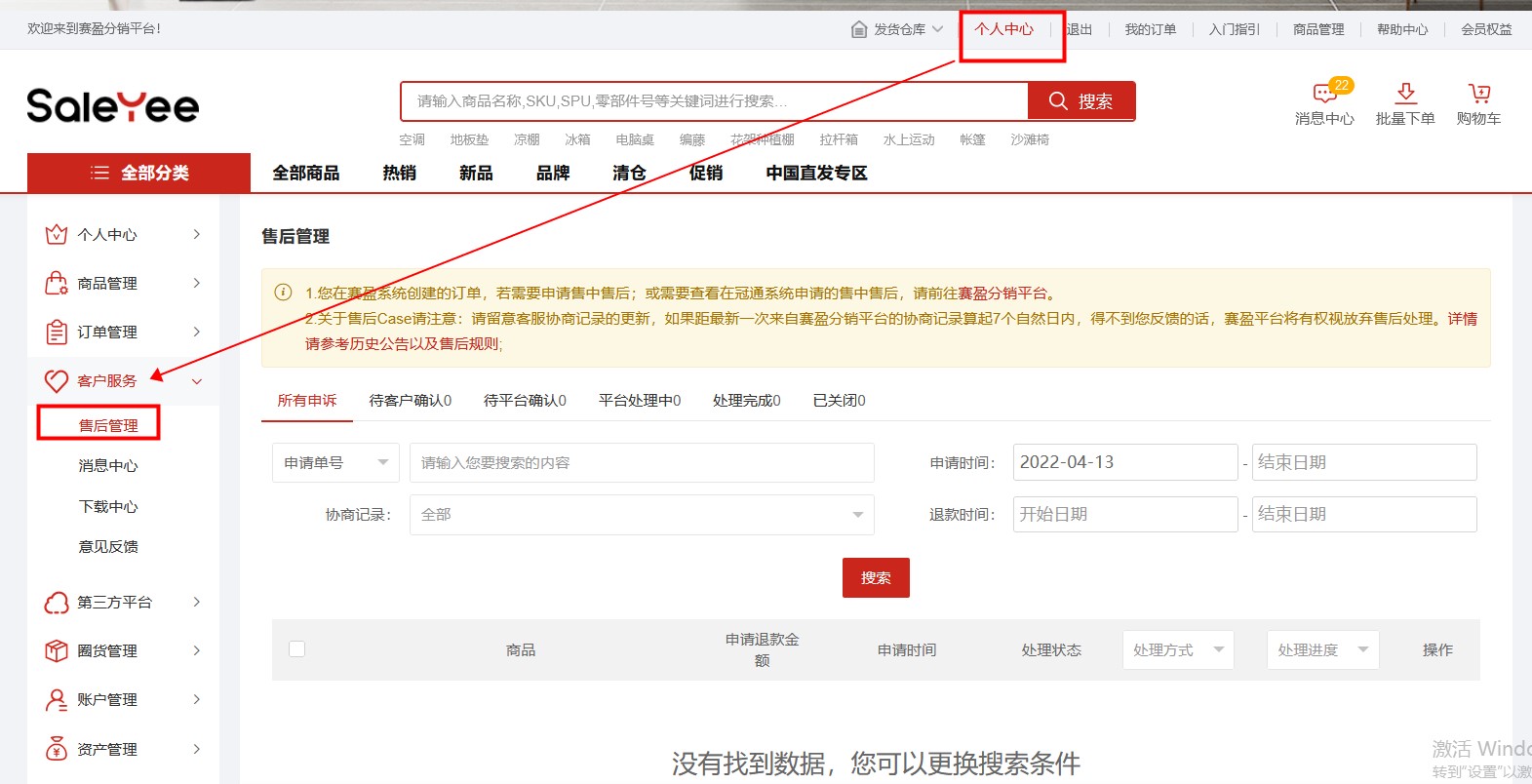Screen dimensions: 1532x784
Task: Open the 购物车 shopping cart icon
Action: (1478, 94)
